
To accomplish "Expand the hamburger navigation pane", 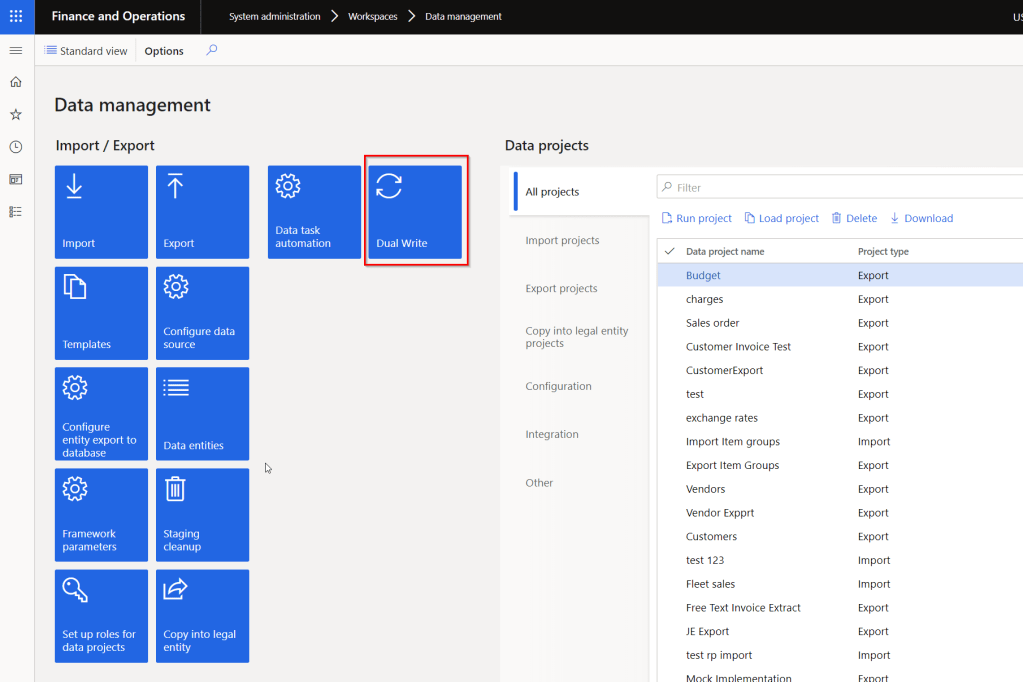I will tap(16, 50).
